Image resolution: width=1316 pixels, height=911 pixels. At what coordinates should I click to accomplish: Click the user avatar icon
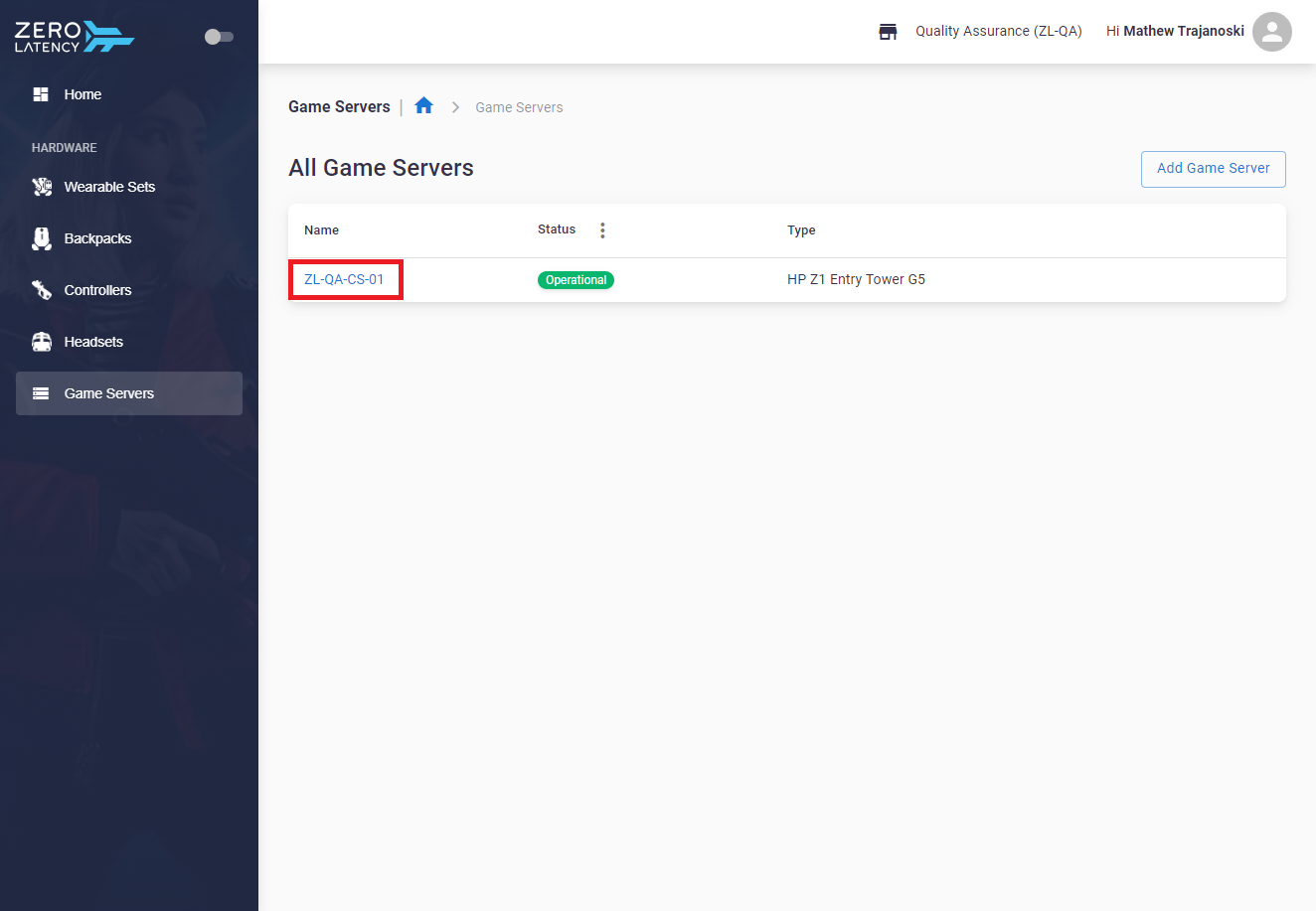tap(1272, 32)
